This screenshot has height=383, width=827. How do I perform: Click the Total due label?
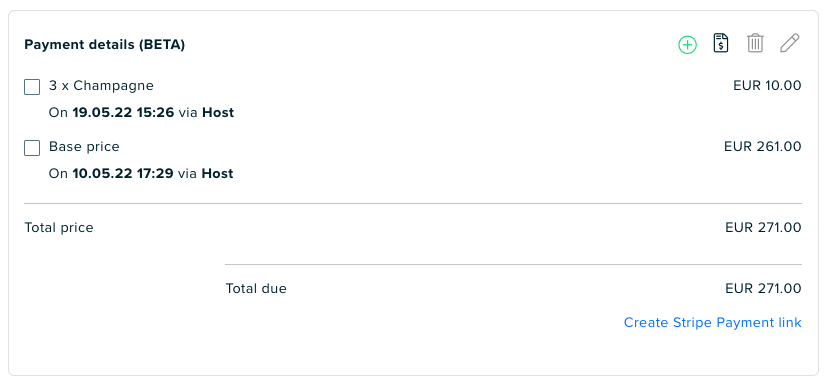click(x=256, y=289)
